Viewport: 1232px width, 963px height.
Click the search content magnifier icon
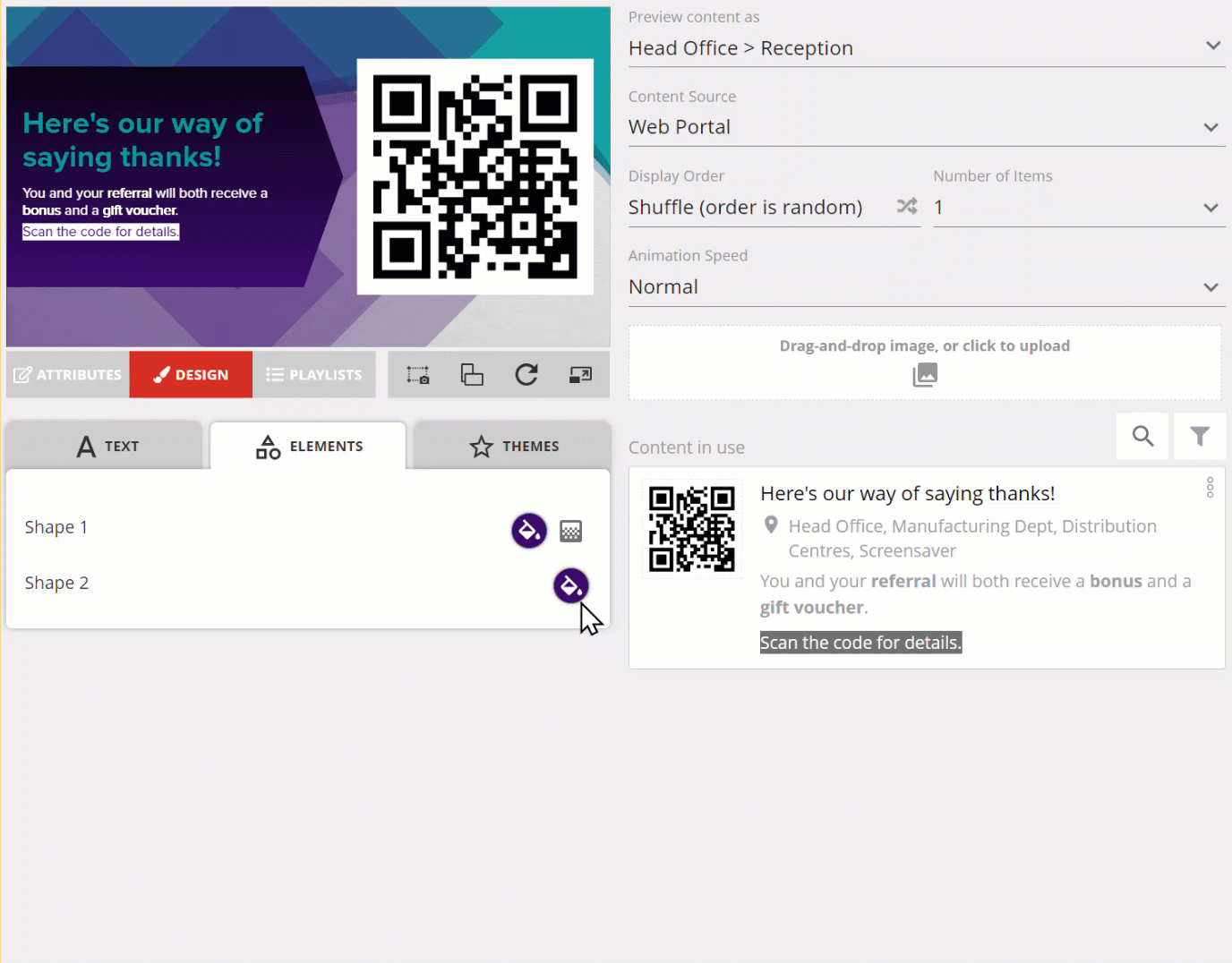coord(1142,436)
